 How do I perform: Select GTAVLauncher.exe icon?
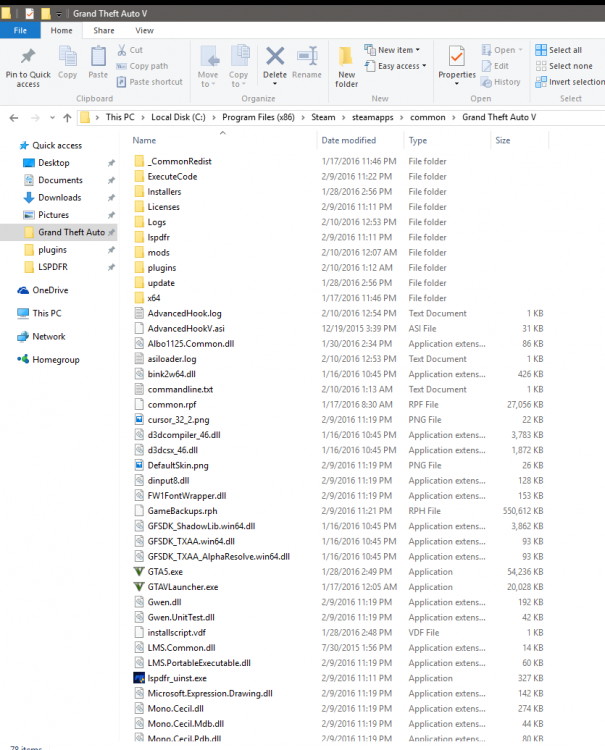139,587
